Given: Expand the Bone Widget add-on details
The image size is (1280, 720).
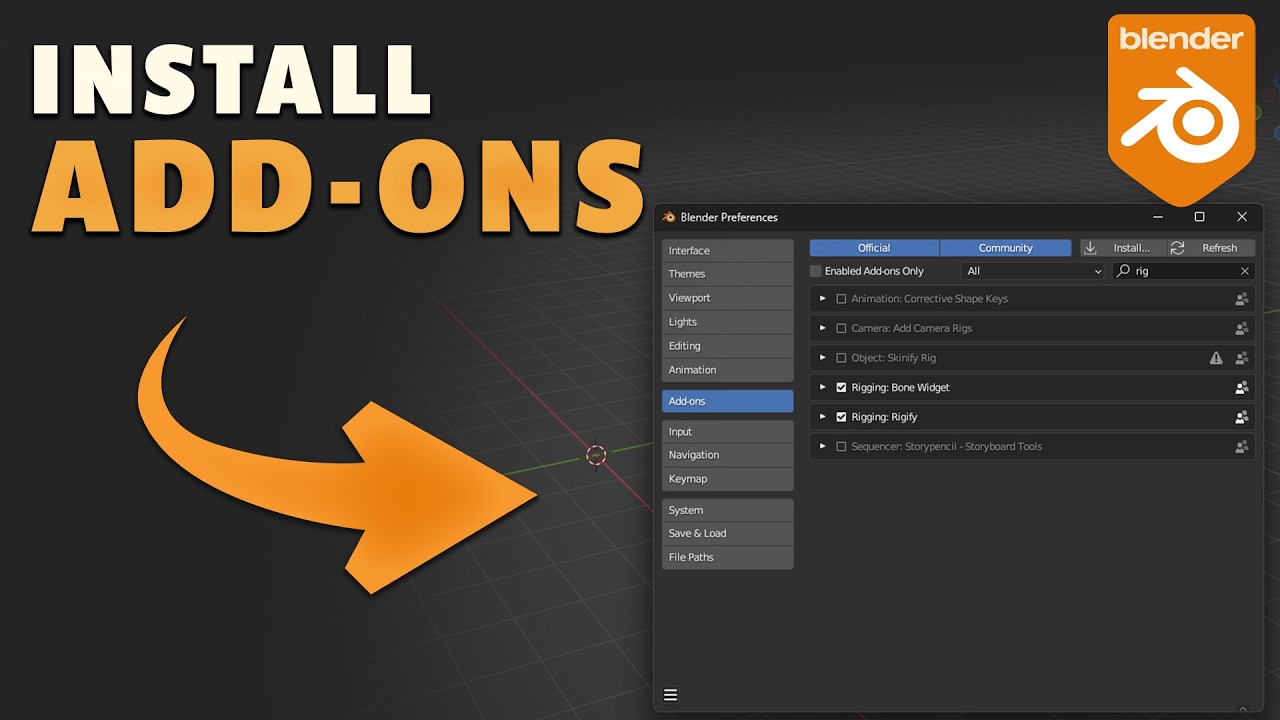Looking at the screenshot, I should (823, 387).
